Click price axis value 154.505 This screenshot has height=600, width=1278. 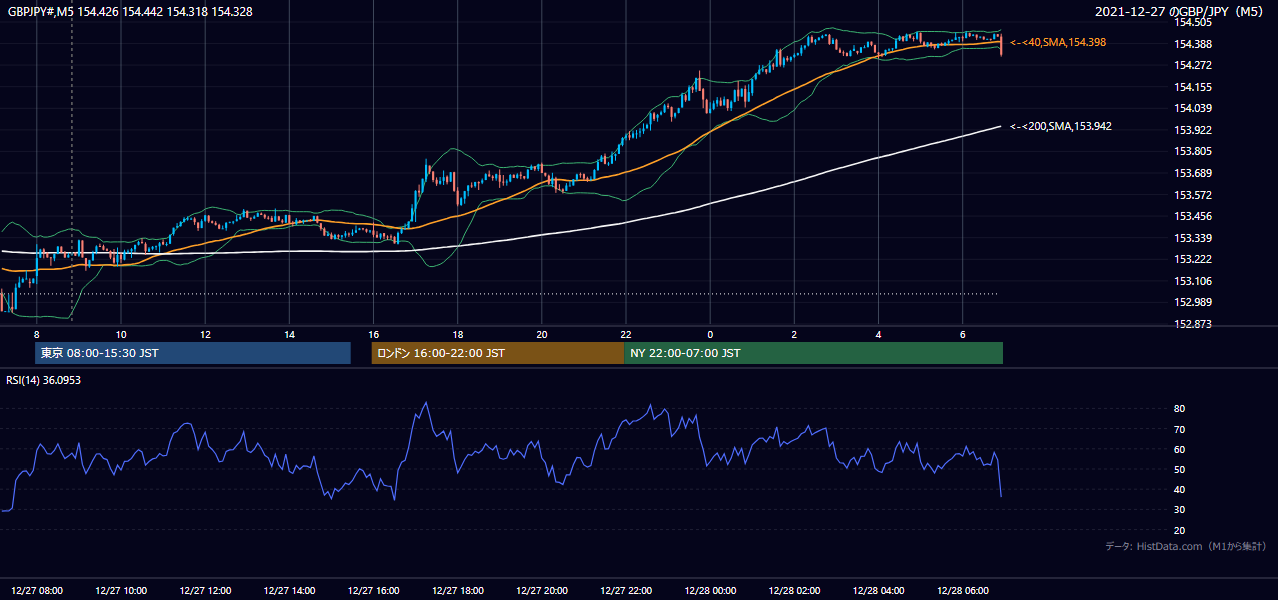click(x=1192, y=22)
